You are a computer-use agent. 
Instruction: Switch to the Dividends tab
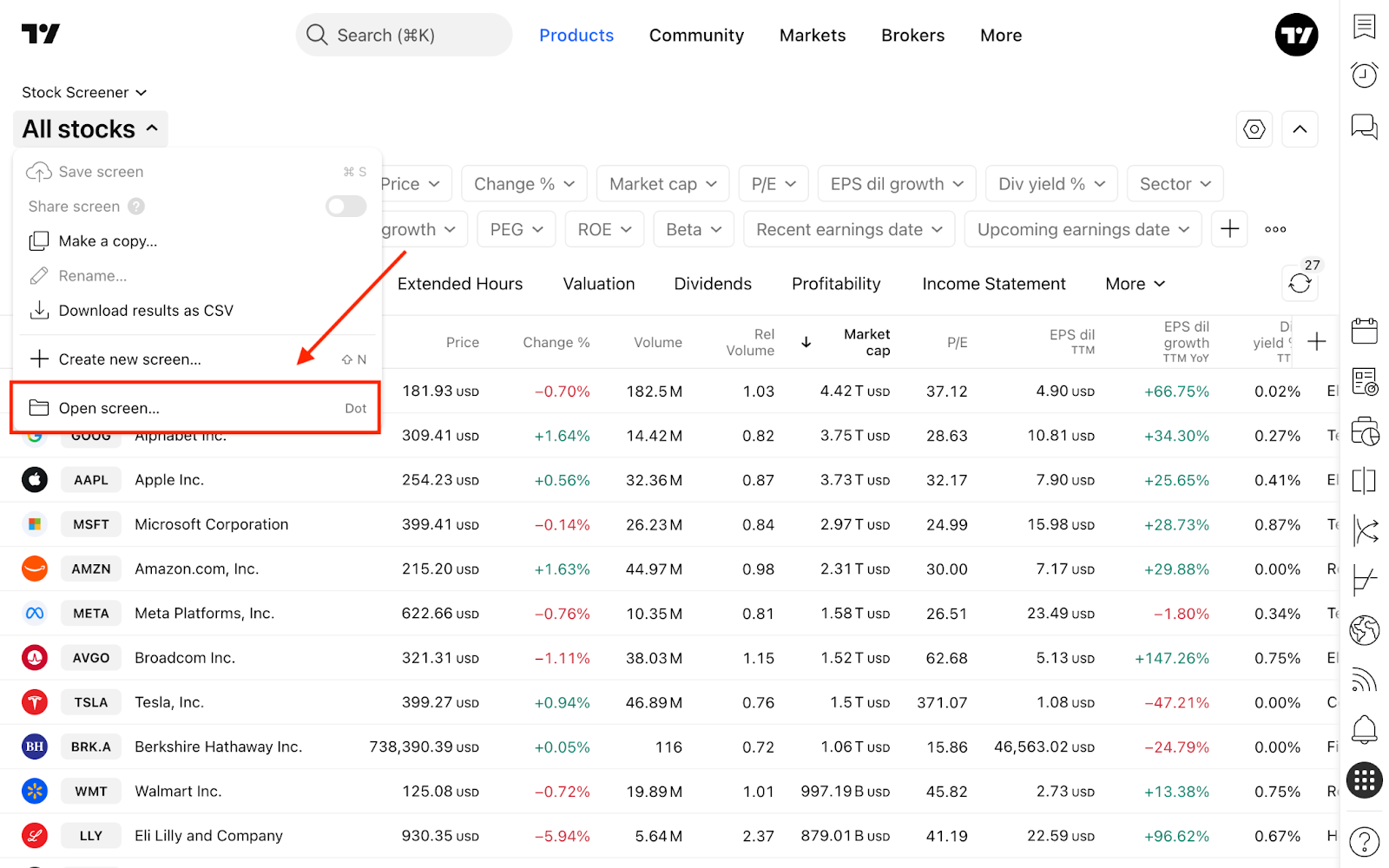pyautogui.click(x=713, y=284)
